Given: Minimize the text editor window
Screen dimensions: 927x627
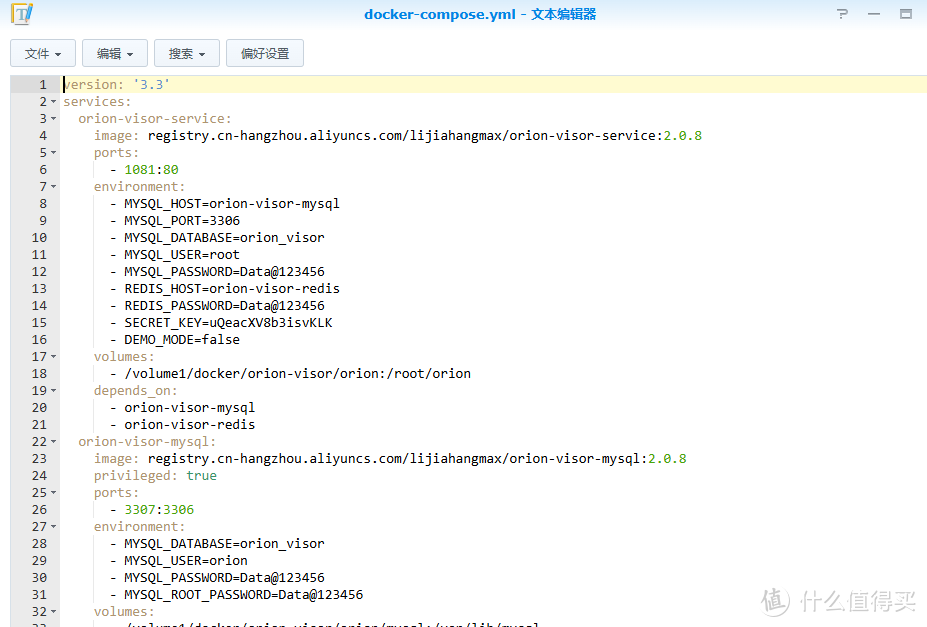Looking at the screenshot, I should [874, 14].
